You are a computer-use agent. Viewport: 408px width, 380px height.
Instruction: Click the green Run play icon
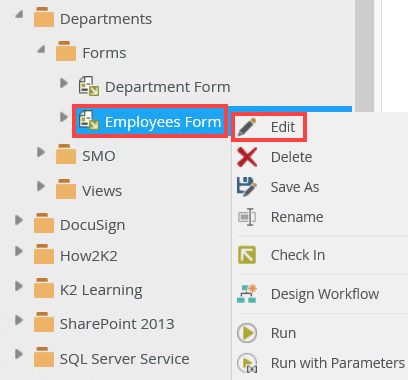(247, 333)
